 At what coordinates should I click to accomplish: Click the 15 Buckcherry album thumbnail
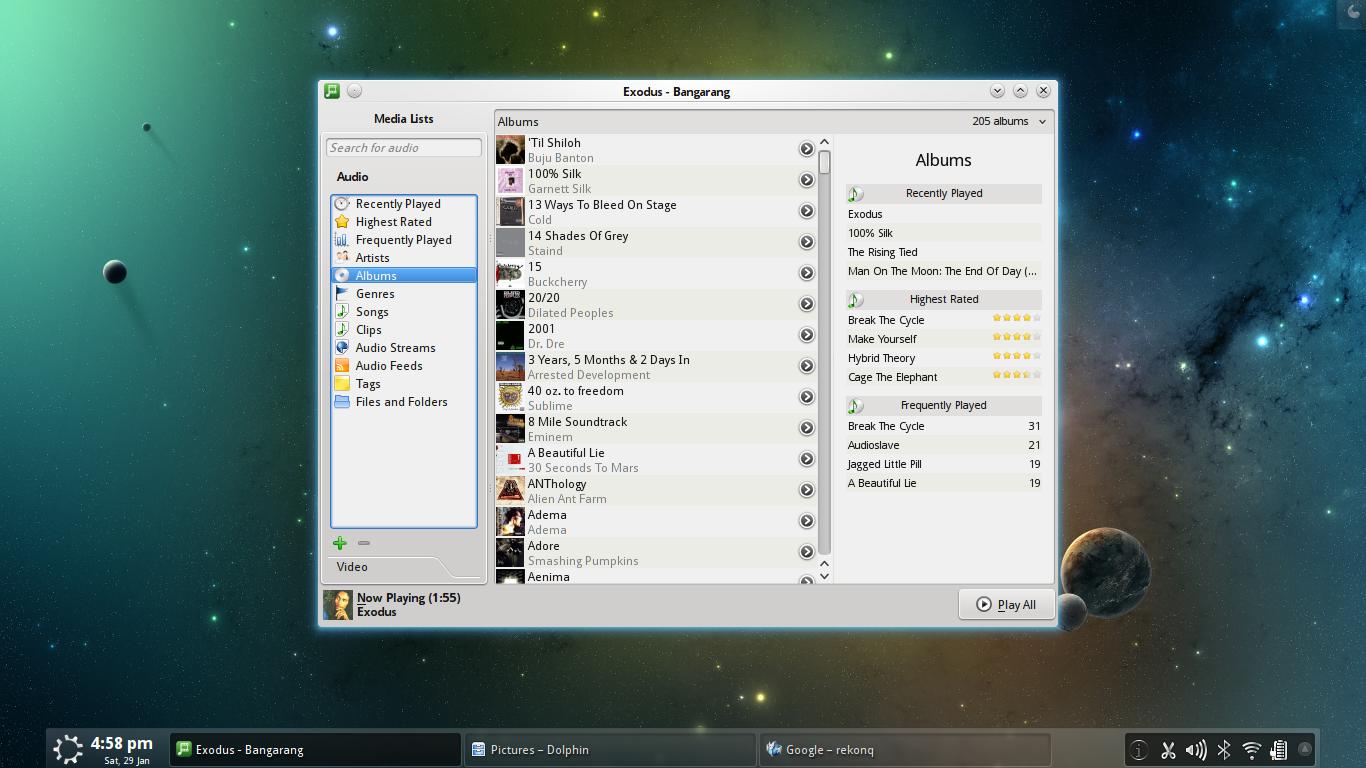tap(510, 273)
